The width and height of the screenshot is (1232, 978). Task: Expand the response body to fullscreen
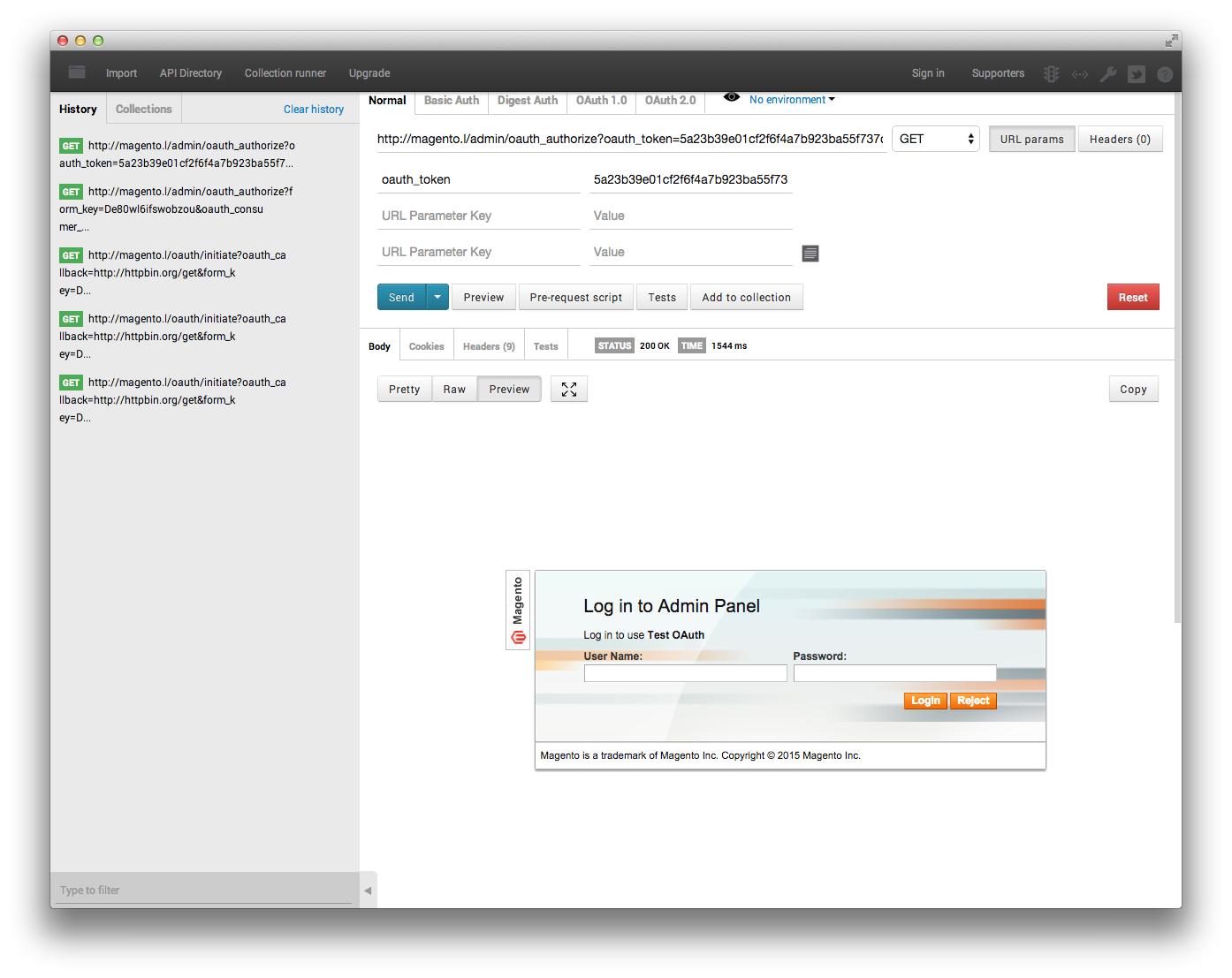pyautogui.click(x=568, y=389)
